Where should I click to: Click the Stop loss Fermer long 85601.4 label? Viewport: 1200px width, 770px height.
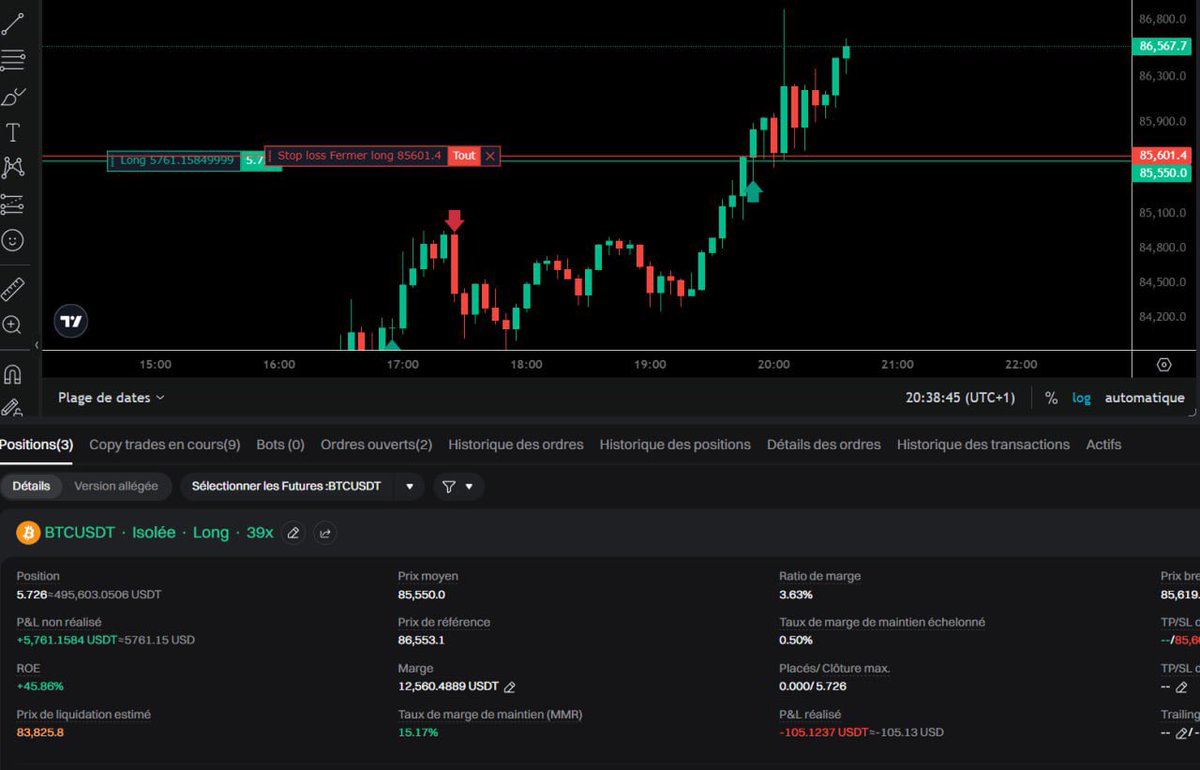[x=357, y=156]
